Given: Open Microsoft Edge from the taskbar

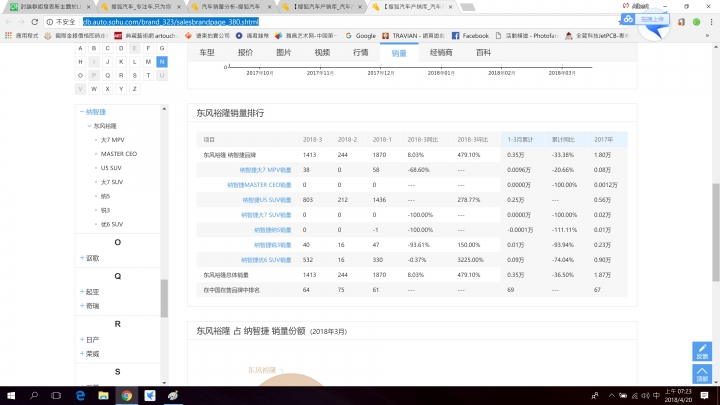Looking at the screenshot, I should (80, 395).
